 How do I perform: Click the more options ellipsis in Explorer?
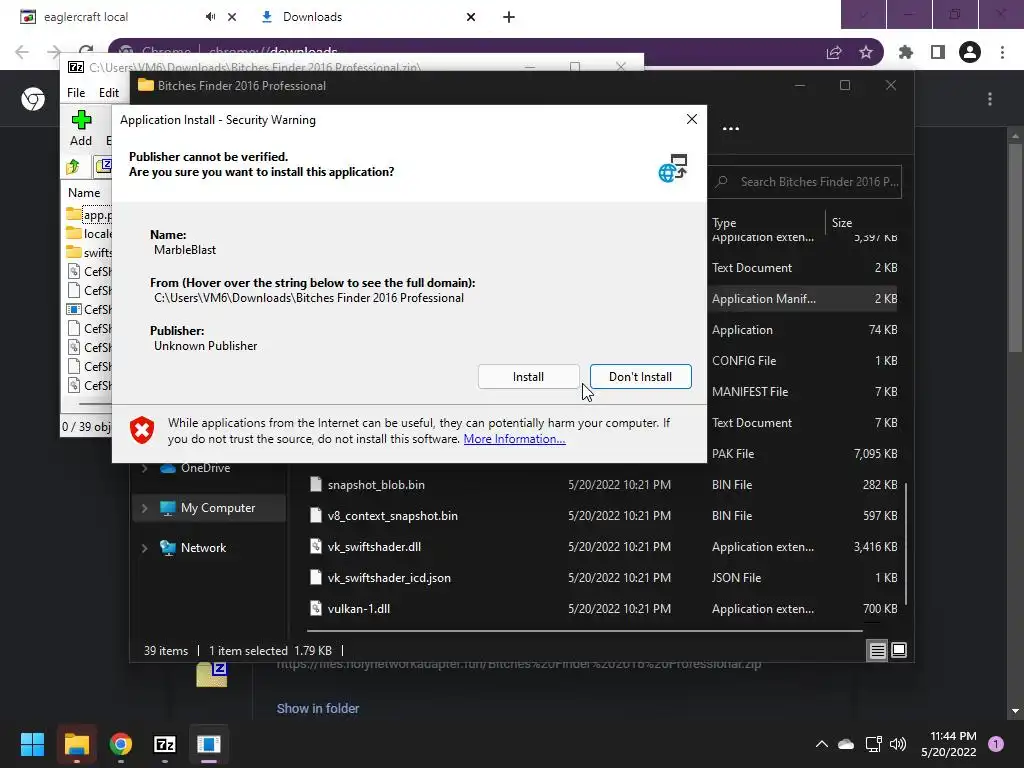click(731, 129)
